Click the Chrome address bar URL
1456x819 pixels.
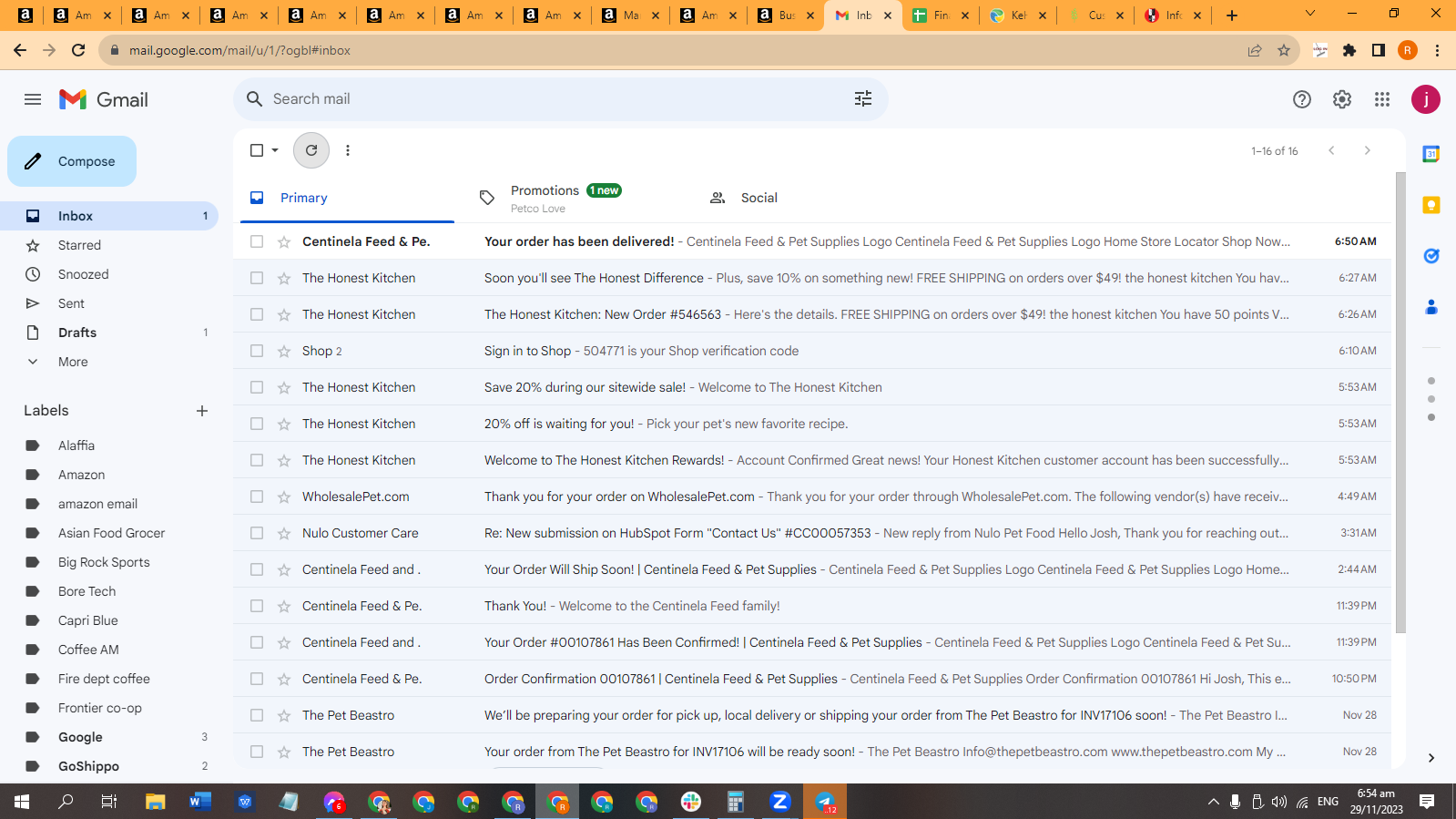pyautogui.click(x=239, y=50)
